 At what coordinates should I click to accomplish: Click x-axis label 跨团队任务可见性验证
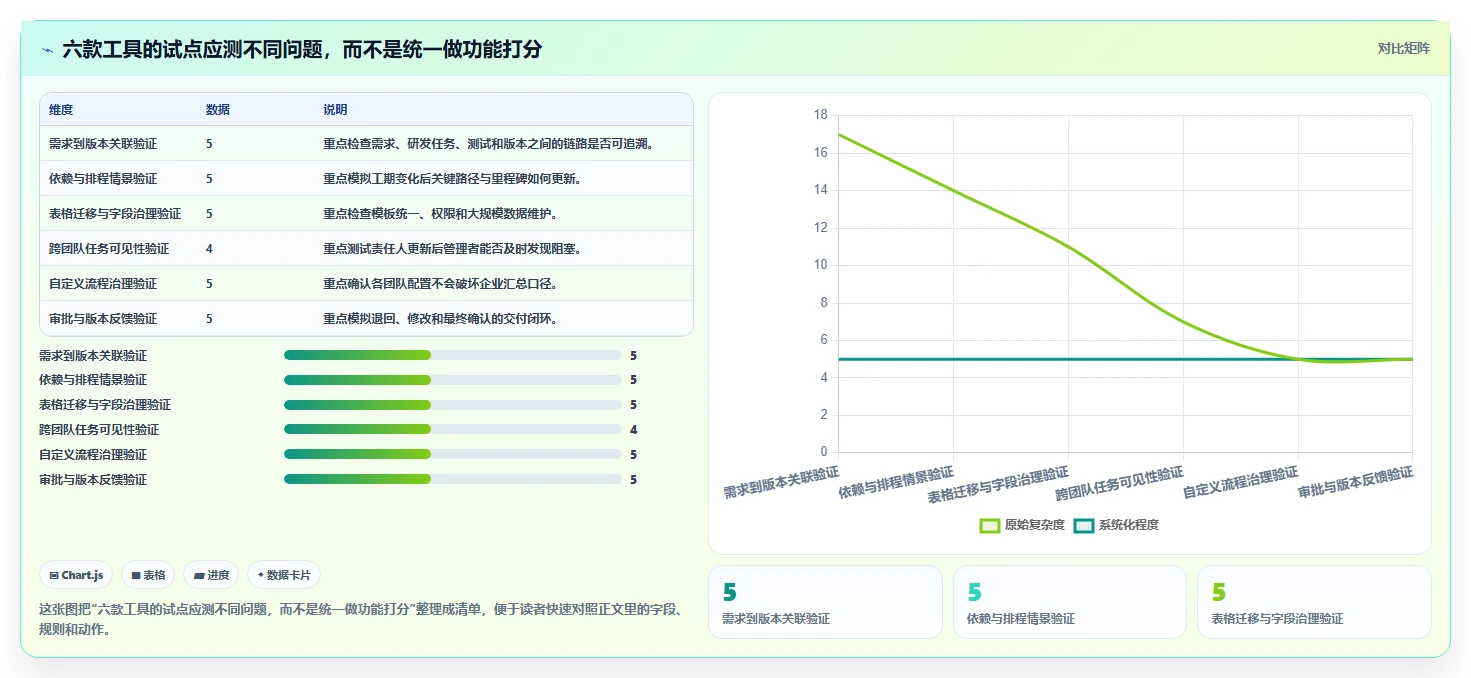pos(1120,483)
